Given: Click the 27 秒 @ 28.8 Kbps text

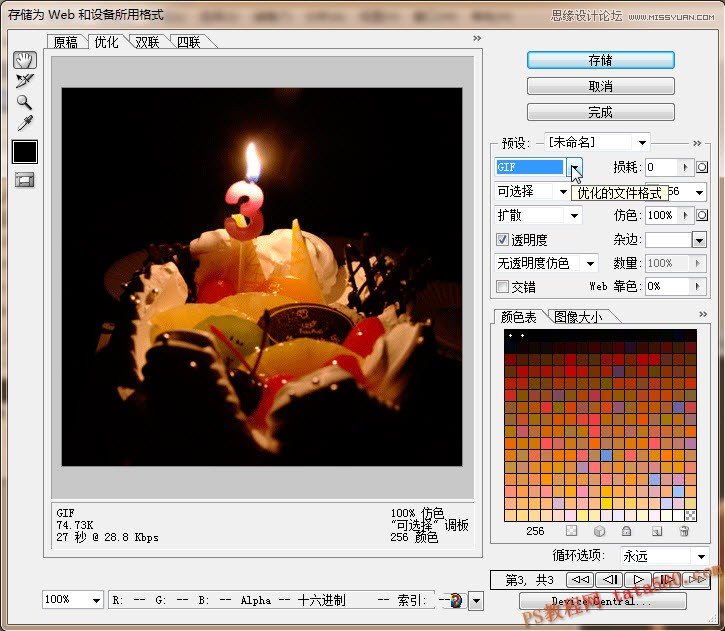Looking at the screenshot, I should 107,537.
